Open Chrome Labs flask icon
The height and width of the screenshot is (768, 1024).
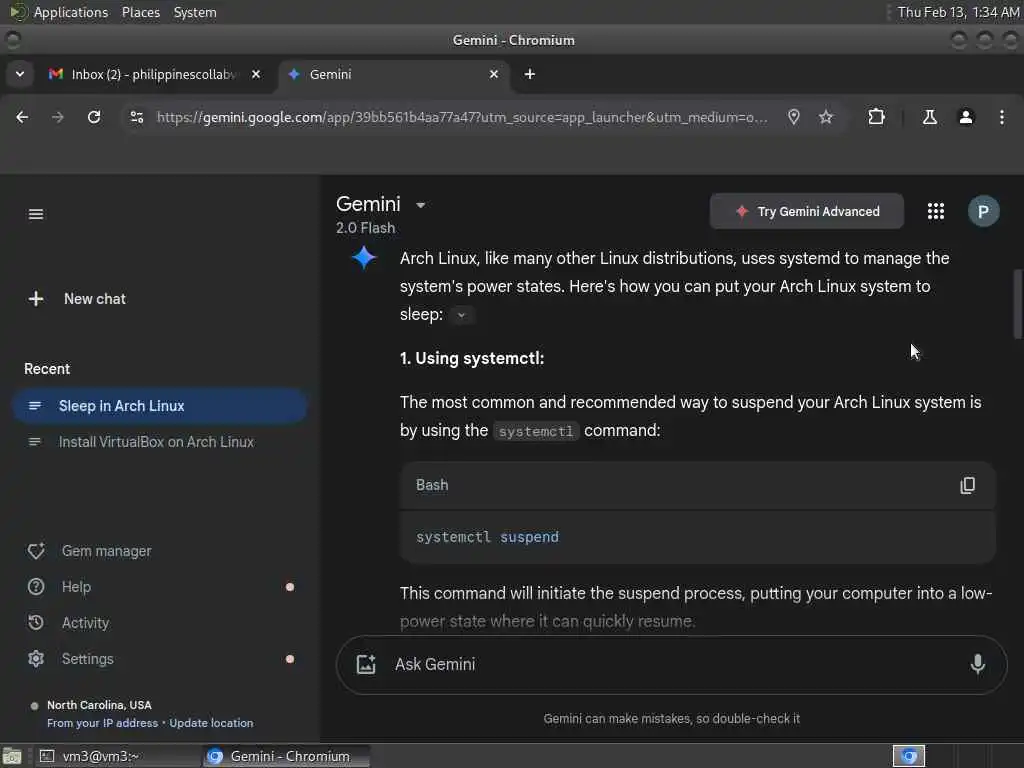[x=929, y=117]
